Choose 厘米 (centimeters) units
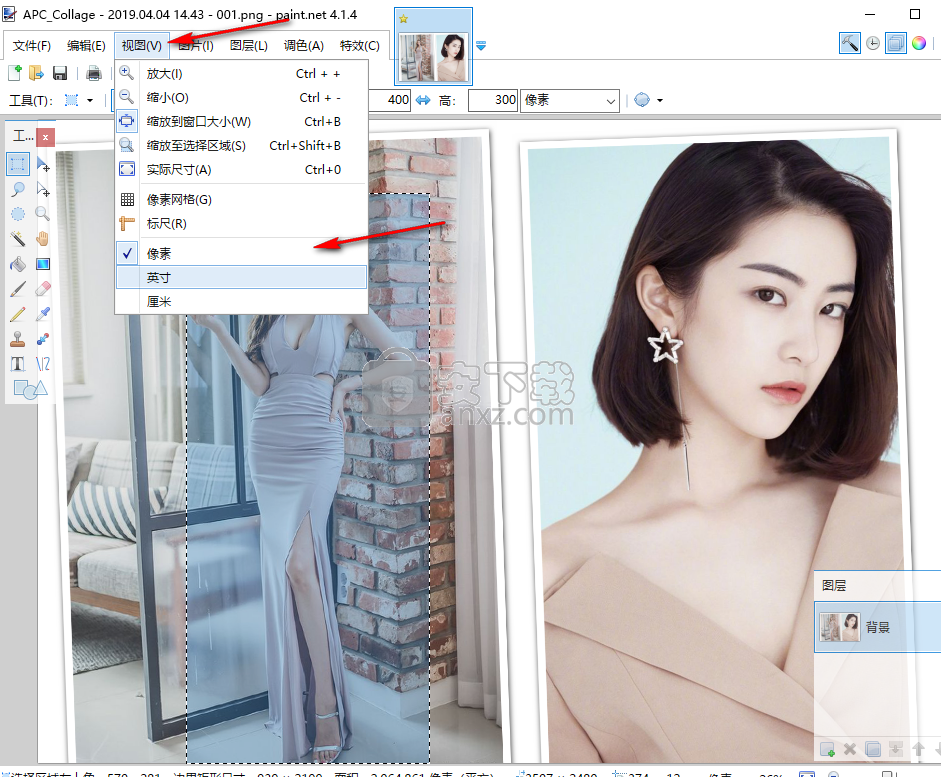Viewport: 941px width, 777px height. pyautogui.click(x=241, y=301)
